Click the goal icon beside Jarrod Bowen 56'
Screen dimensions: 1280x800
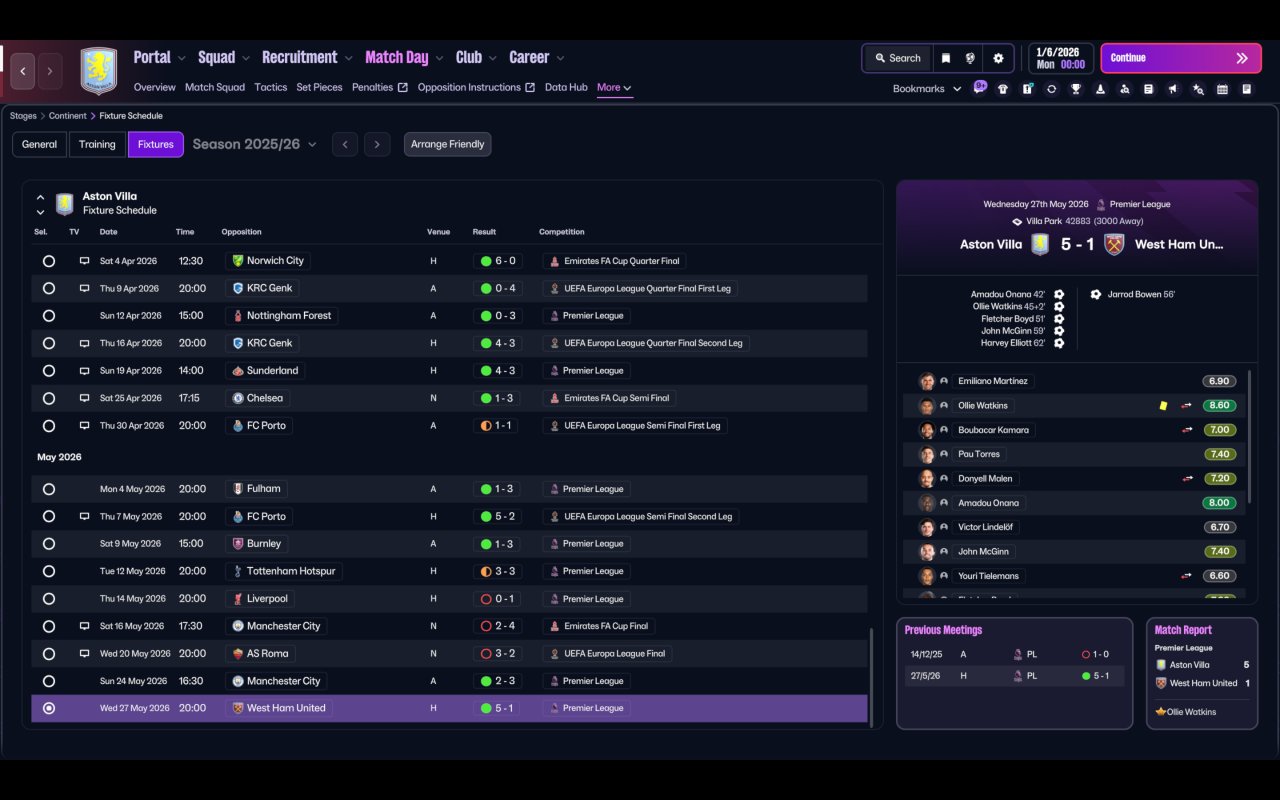pyautogui.click(x=1096, y=295)
